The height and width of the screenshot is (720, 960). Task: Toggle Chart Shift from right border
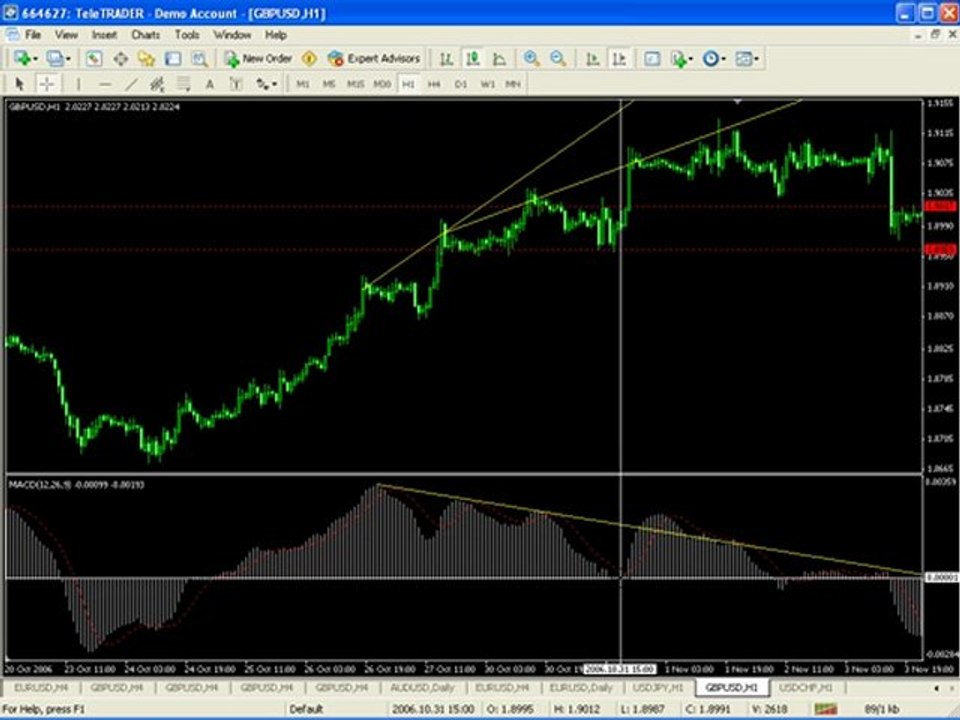(619, 59)
